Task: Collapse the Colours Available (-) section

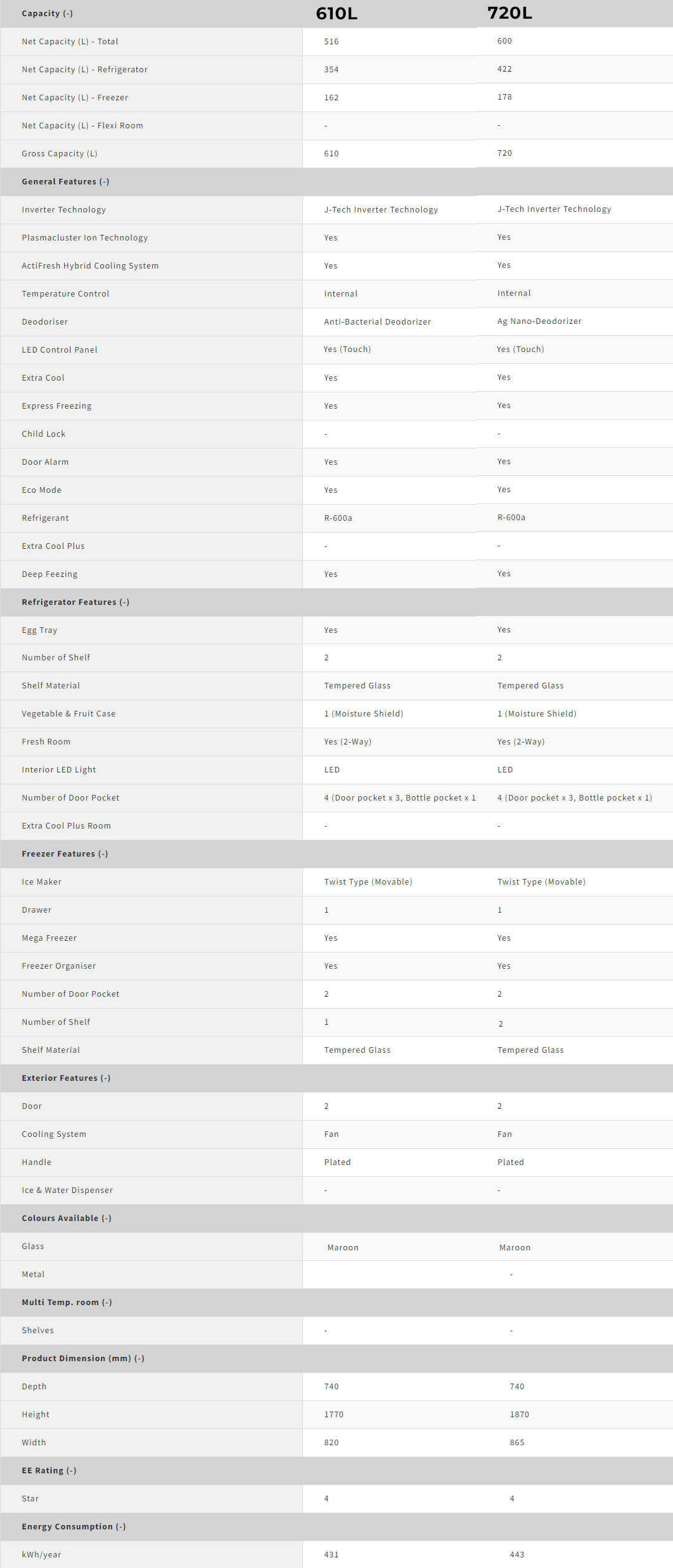Action: coord(67,1219)
